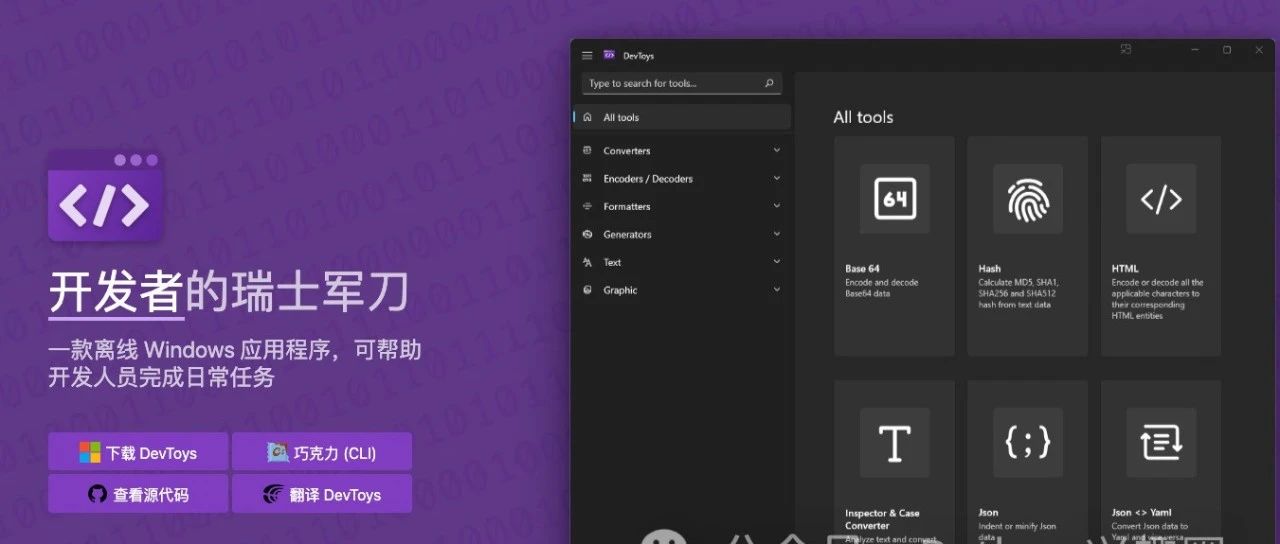Open the Hash fingerprint icon
The width and height of the screenshot is (1280, 544).
point(1027,199)
